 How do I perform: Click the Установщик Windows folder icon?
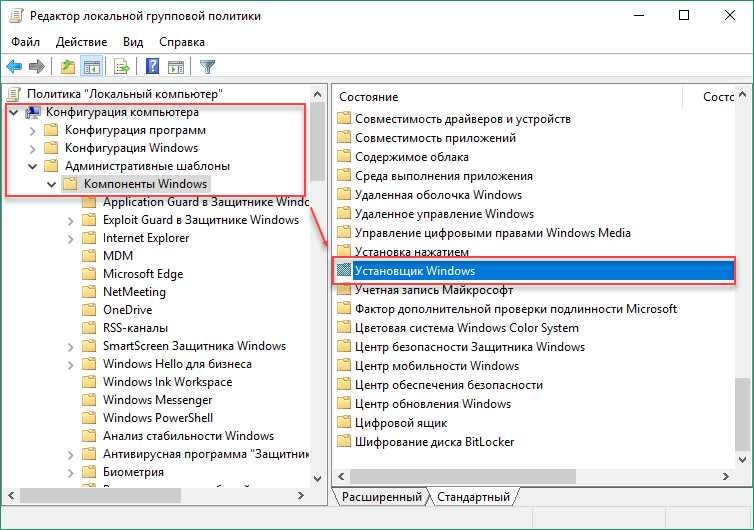(x=344, y=270)
